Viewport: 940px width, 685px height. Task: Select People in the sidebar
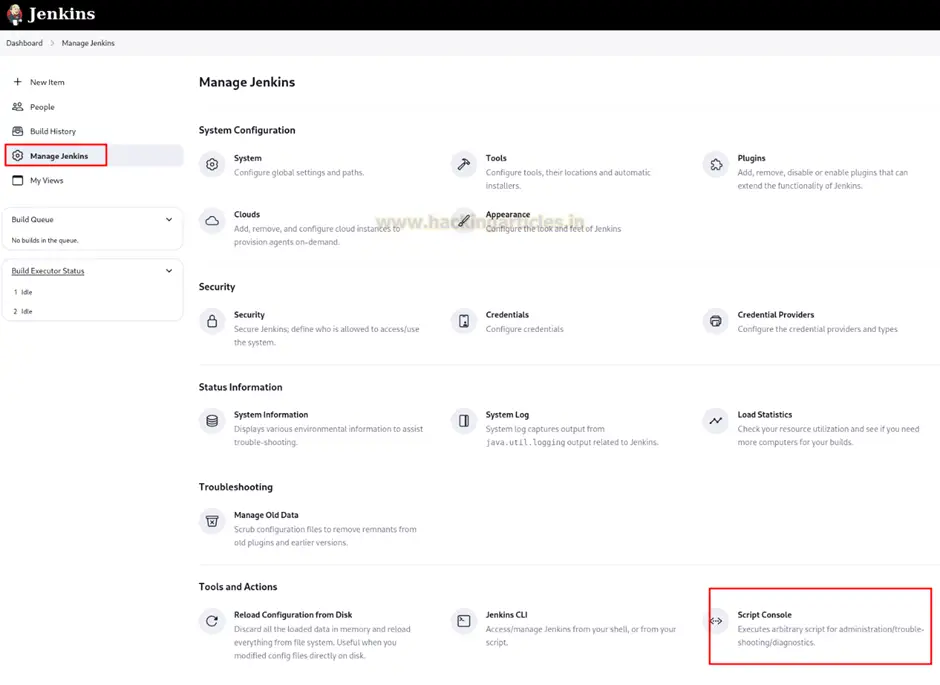click(42, 107)
